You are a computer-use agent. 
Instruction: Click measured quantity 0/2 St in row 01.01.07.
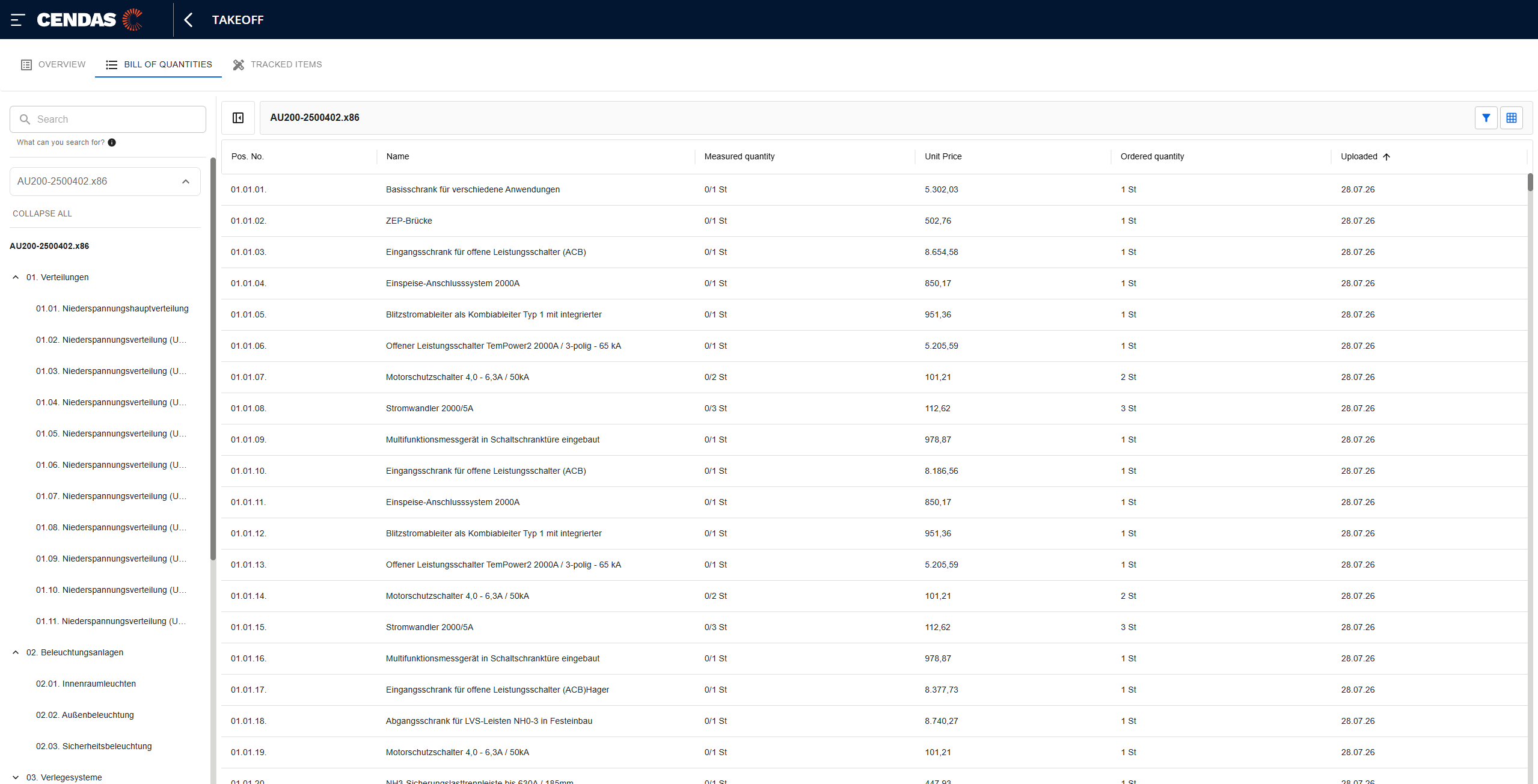click(715, 377)
